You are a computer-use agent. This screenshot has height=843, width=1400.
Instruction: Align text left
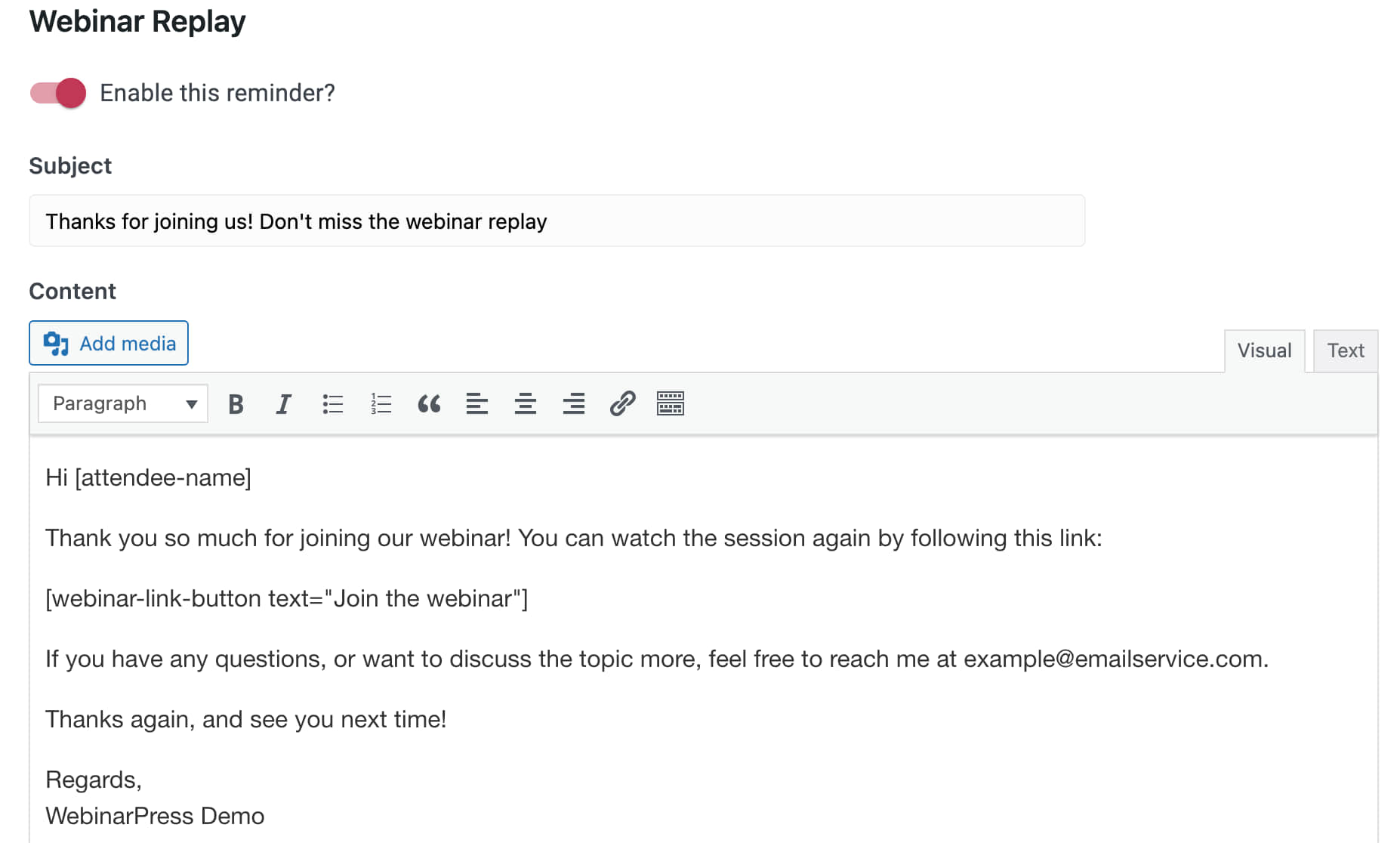(x=477, y=404)
